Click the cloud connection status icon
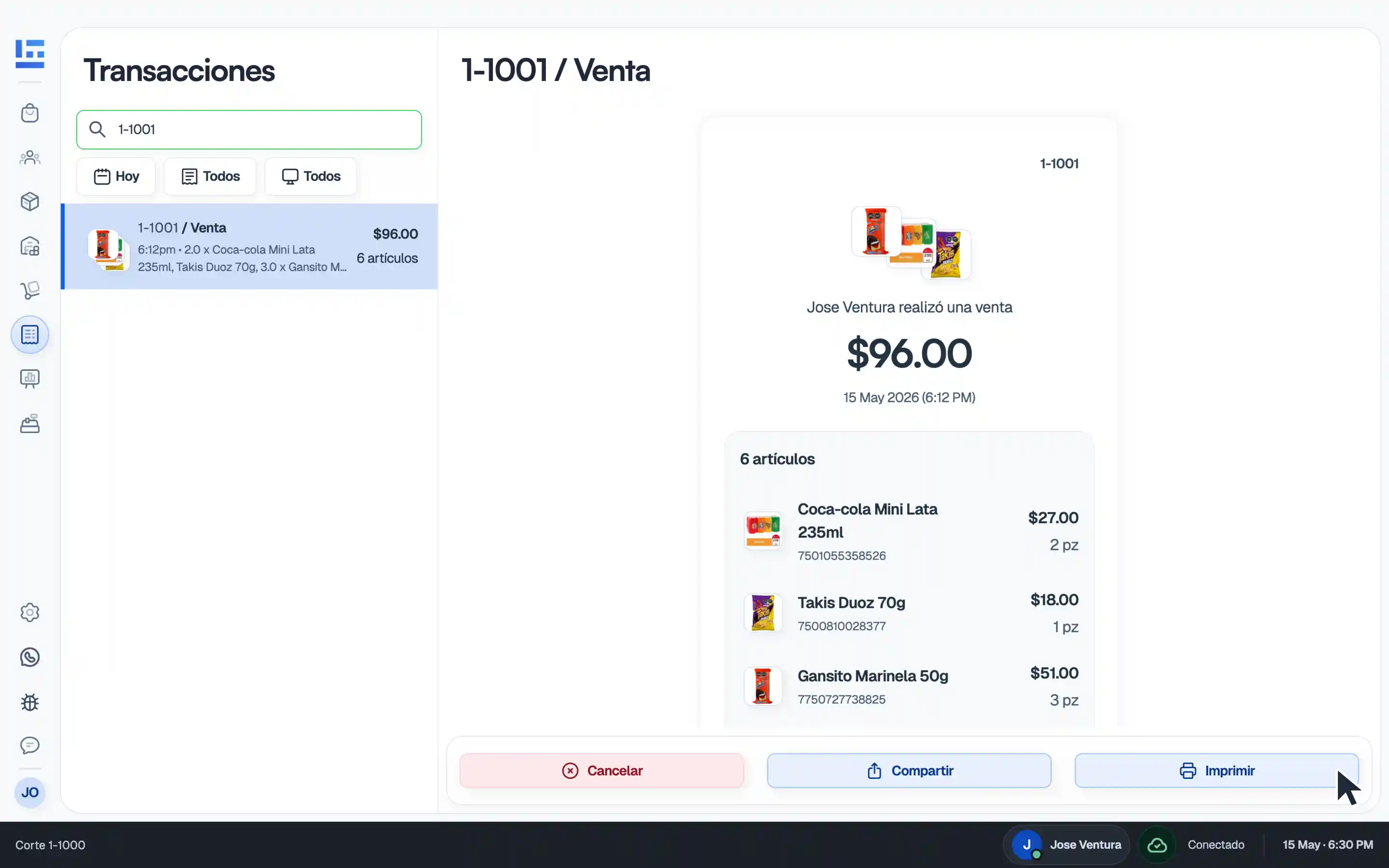1389x868 pixels. (x=1157, y=845)
